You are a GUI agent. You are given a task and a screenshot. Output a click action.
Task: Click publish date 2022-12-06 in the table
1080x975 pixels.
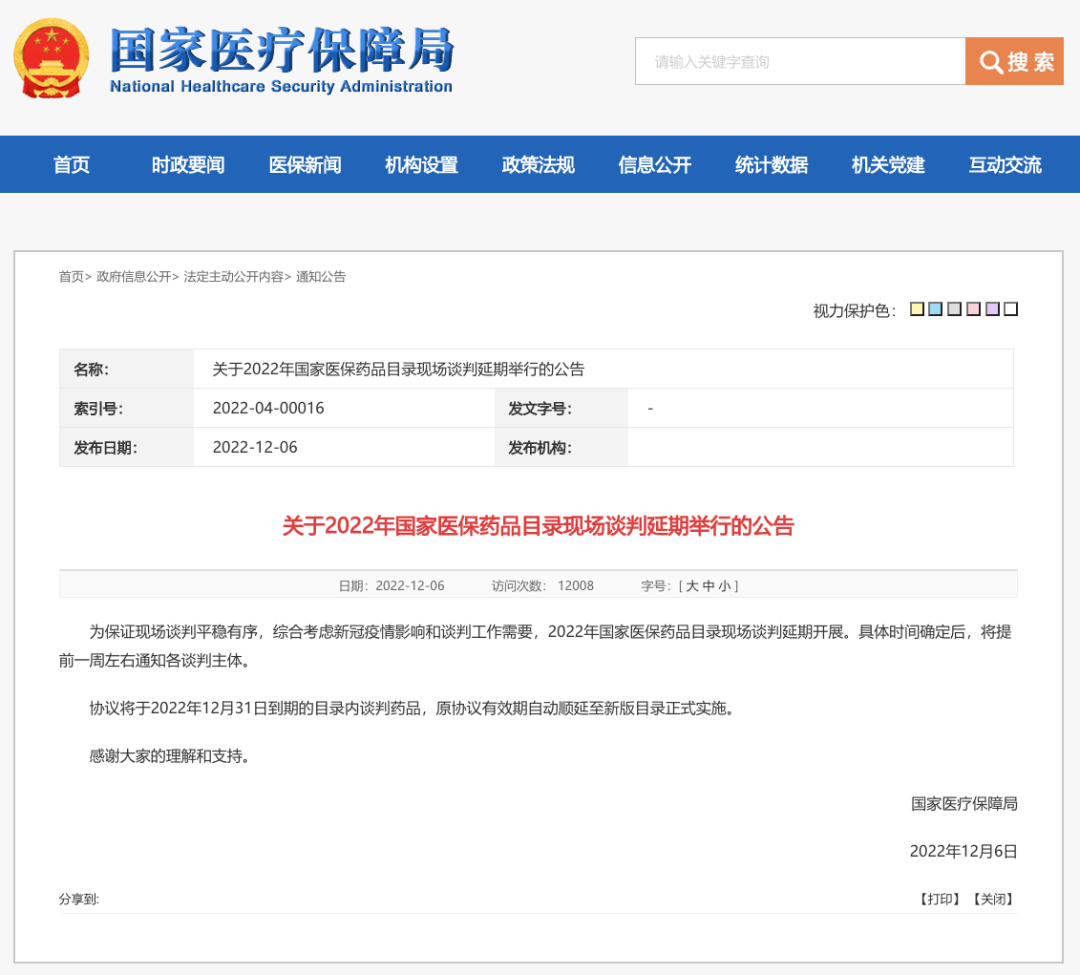pos(255,448)
